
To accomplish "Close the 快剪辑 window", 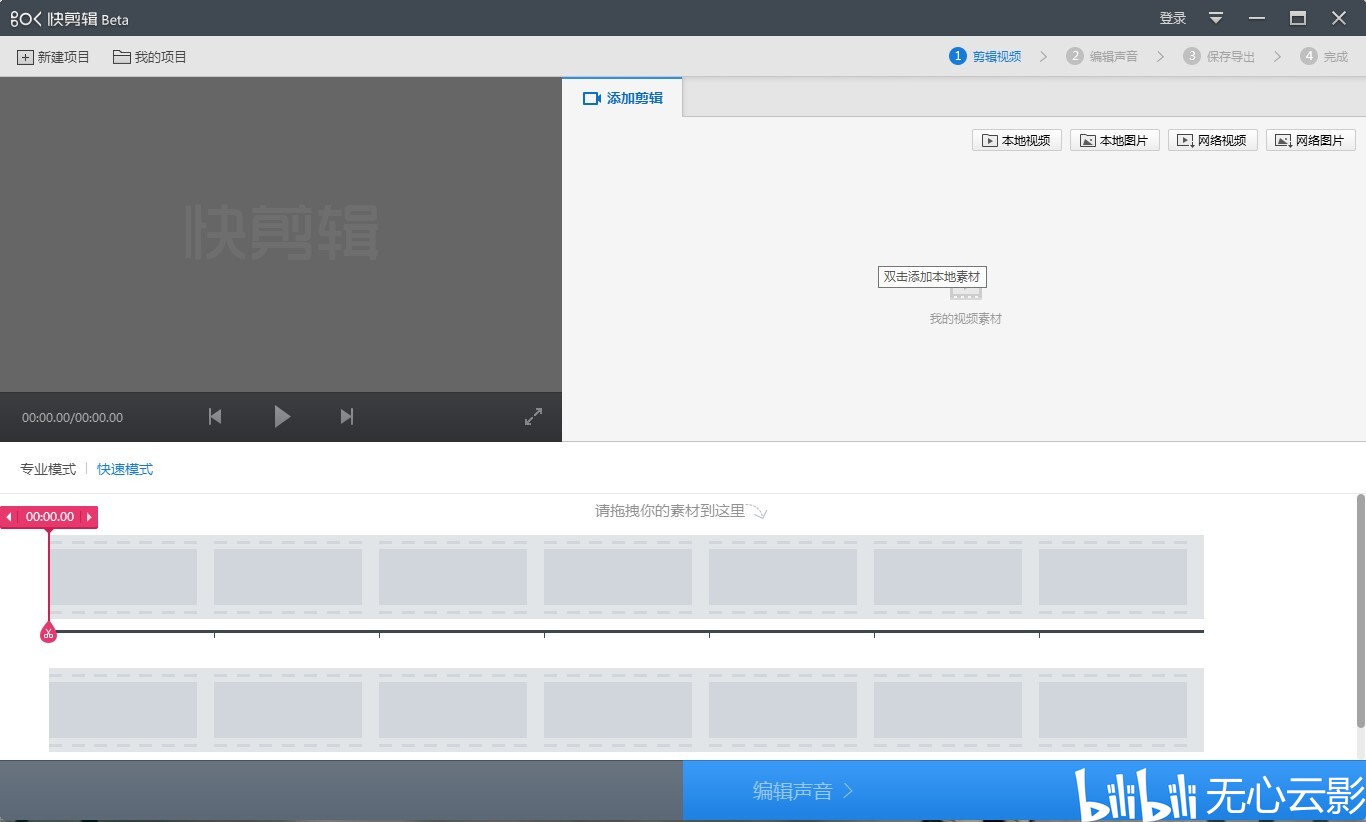I will pos(1339,18).
